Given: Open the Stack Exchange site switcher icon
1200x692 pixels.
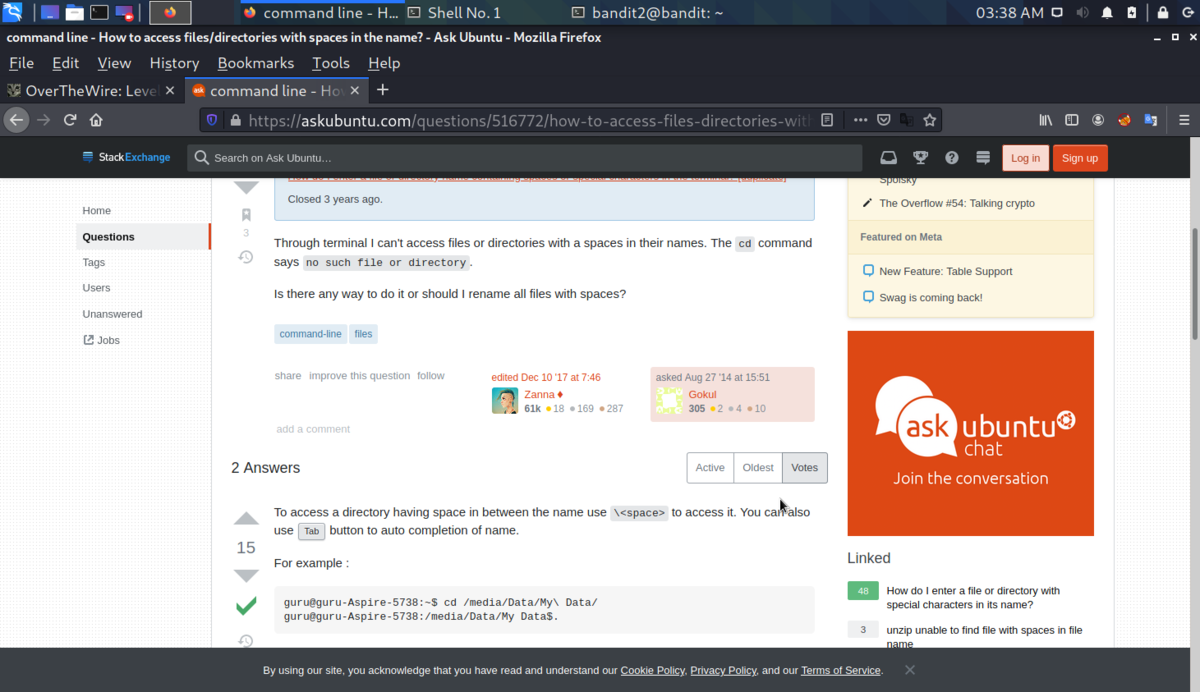Looking at the screenshot, I should [983, 158].
